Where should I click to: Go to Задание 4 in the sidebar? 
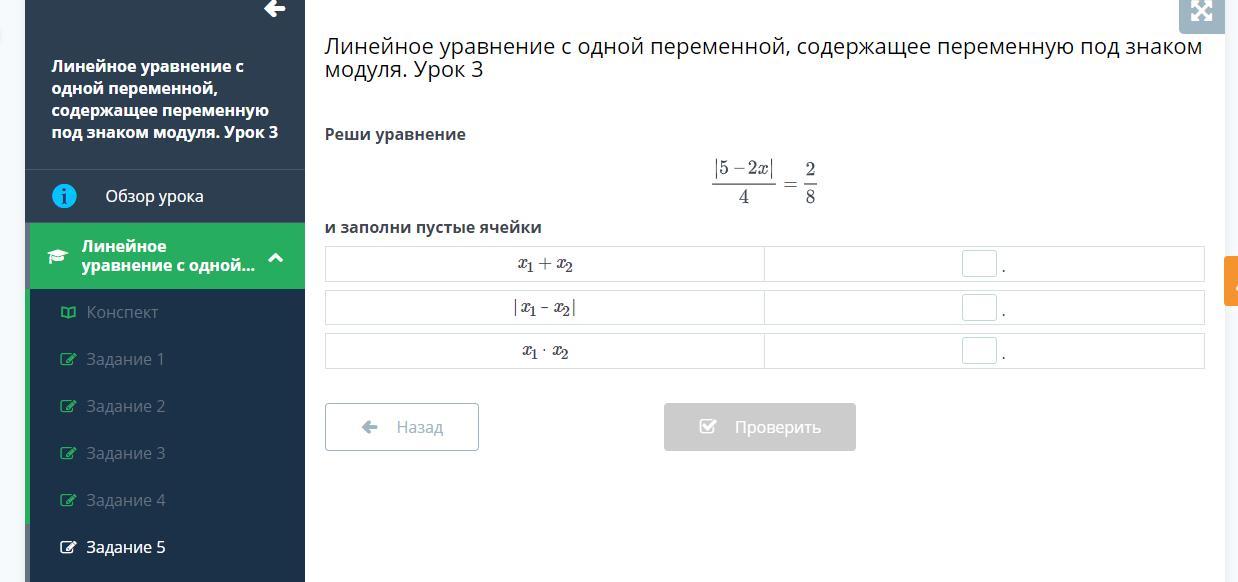125,500
